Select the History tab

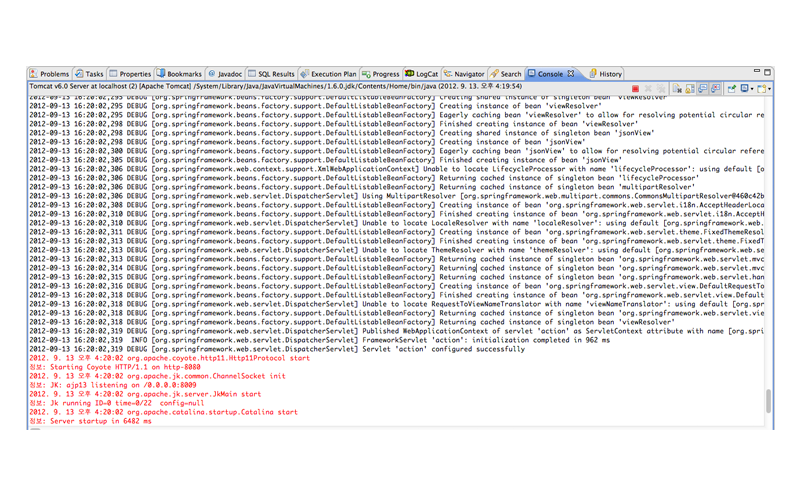click(605, 74)
